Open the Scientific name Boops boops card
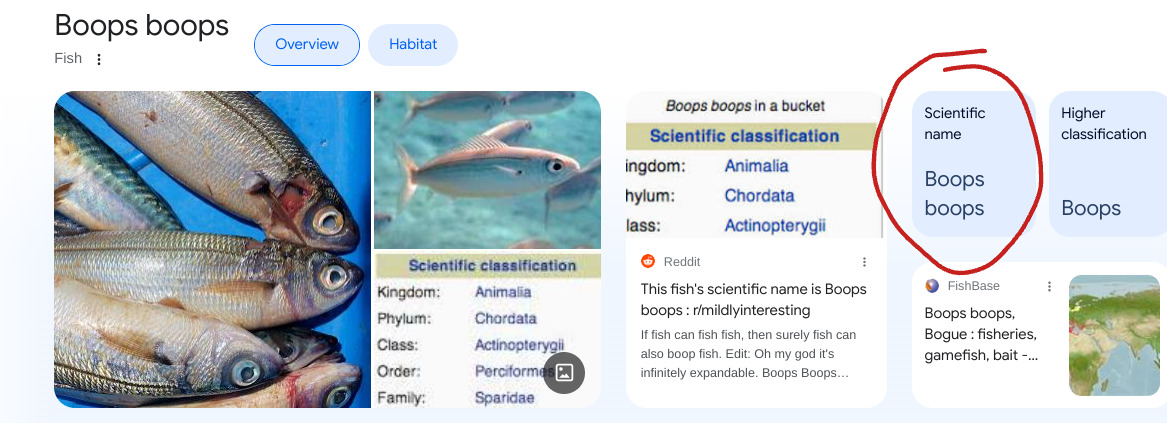 click(973, 164)
